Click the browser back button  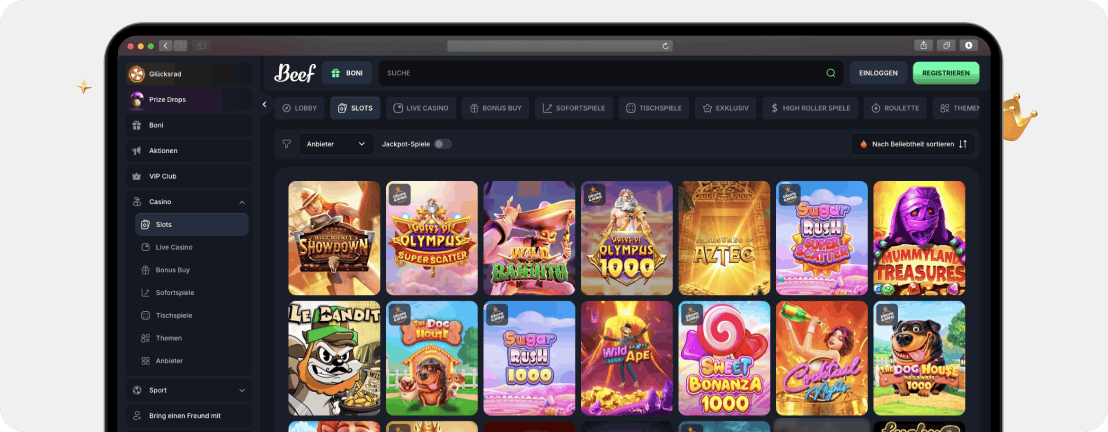(x=166, y=45)
